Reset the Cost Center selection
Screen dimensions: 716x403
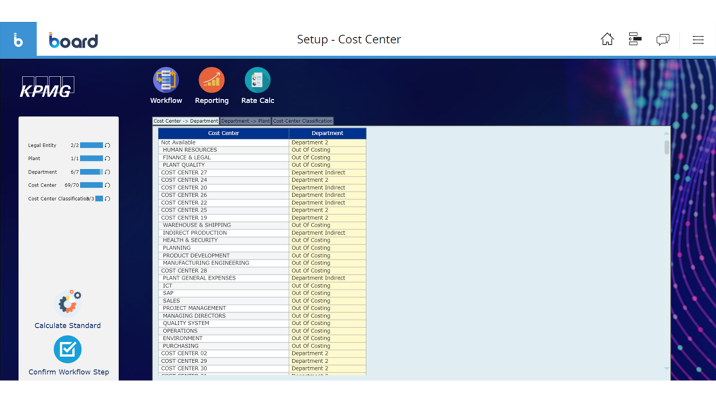[x=108, y=185]
